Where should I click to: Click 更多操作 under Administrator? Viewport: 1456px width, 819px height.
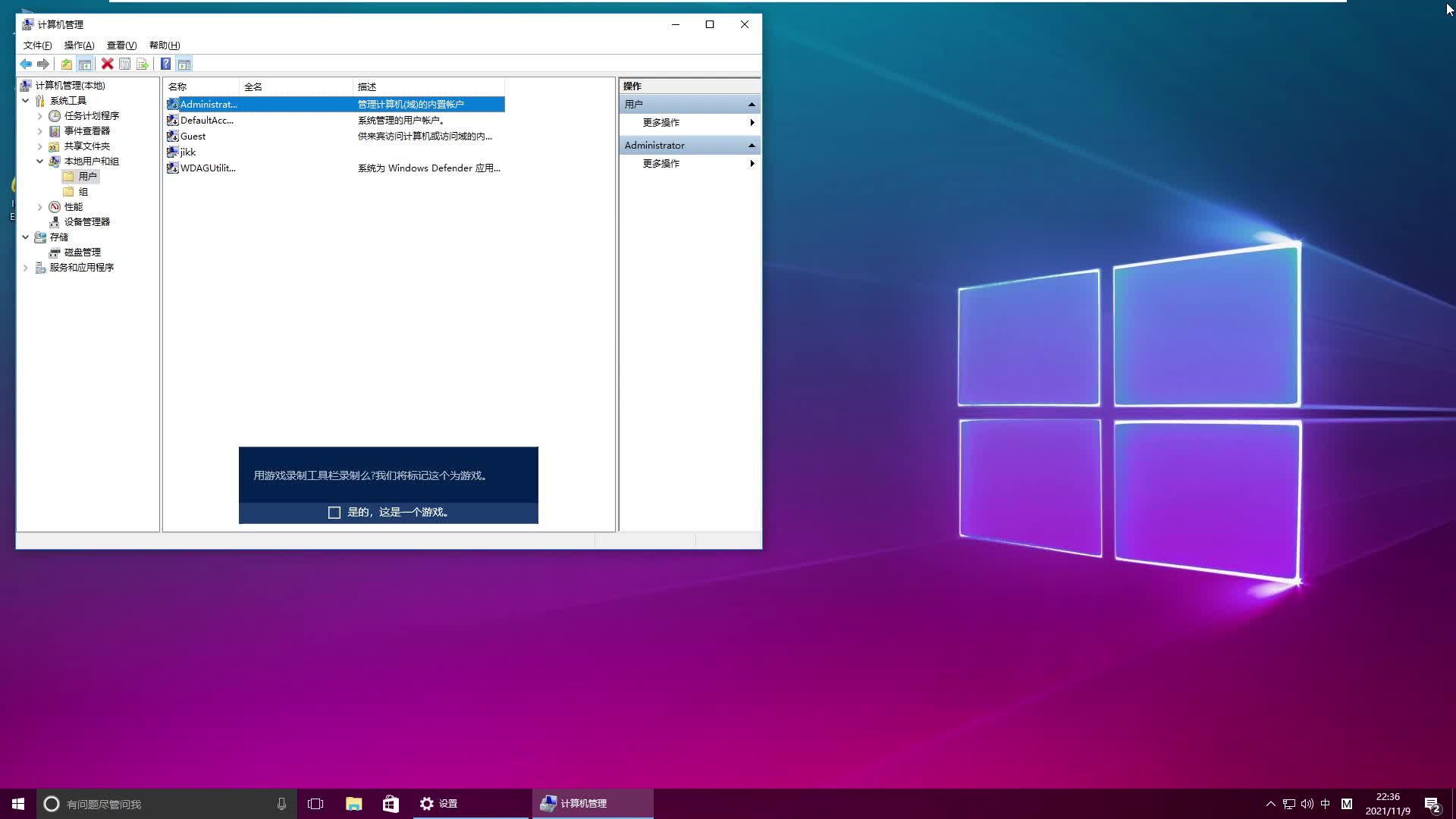661,163
